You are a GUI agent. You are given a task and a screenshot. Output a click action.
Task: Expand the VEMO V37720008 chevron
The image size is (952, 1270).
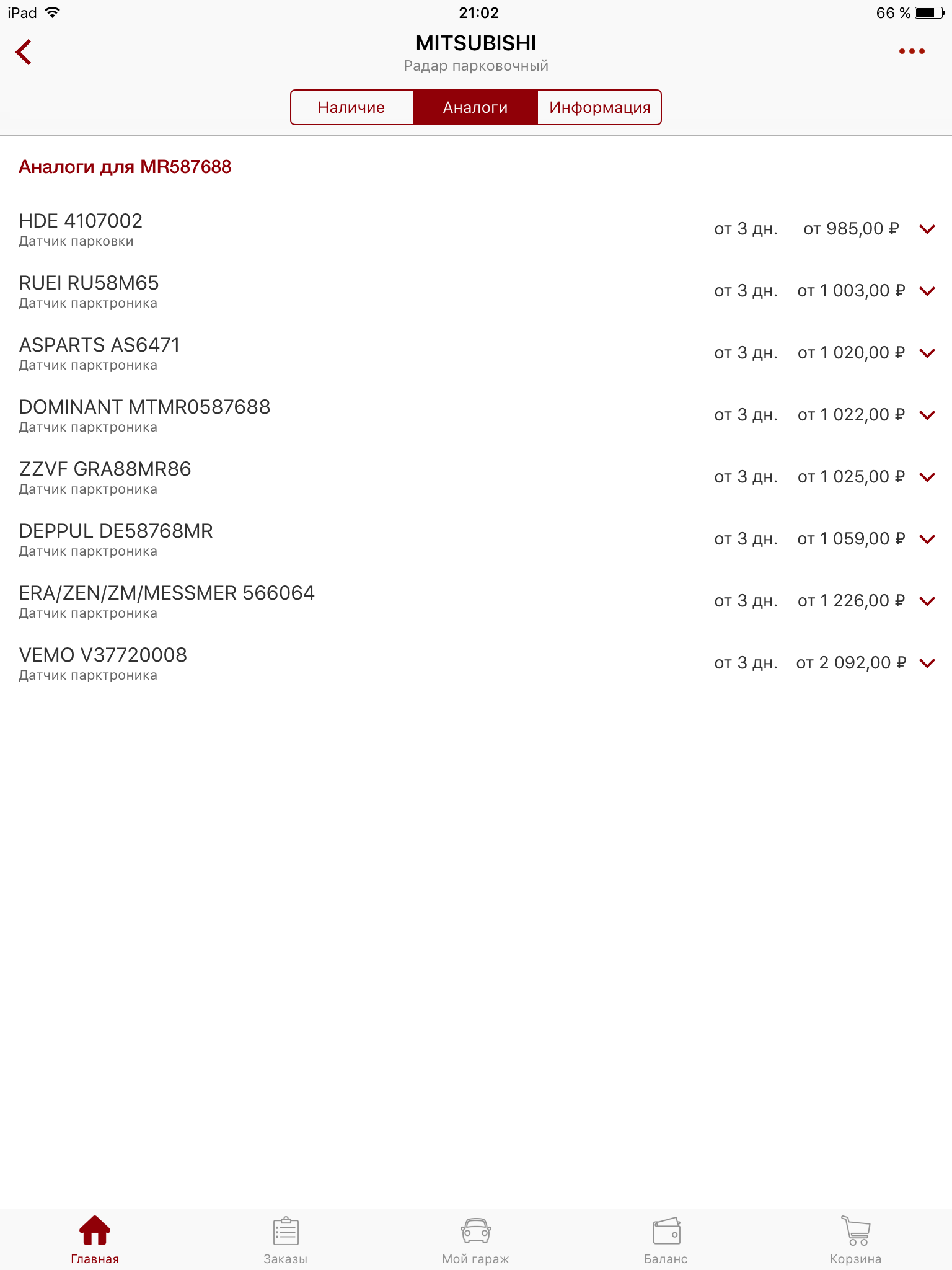click(x=927, y=663)
